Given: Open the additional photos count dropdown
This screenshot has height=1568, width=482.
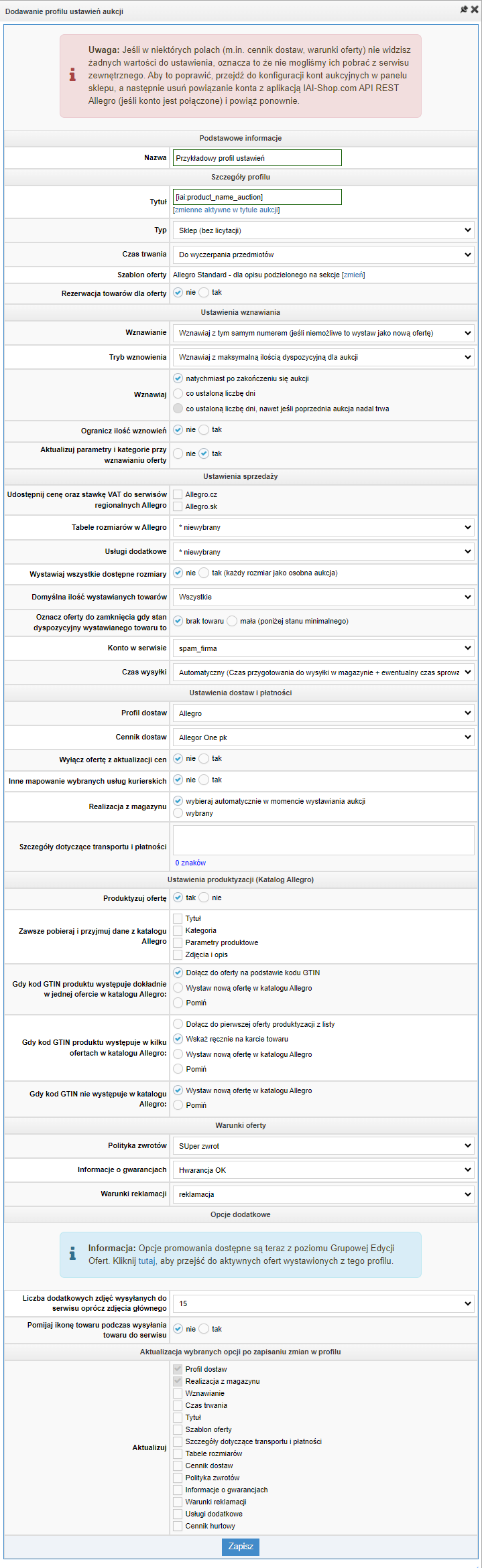Looking at the screenshot, I should pos(324,1303).
